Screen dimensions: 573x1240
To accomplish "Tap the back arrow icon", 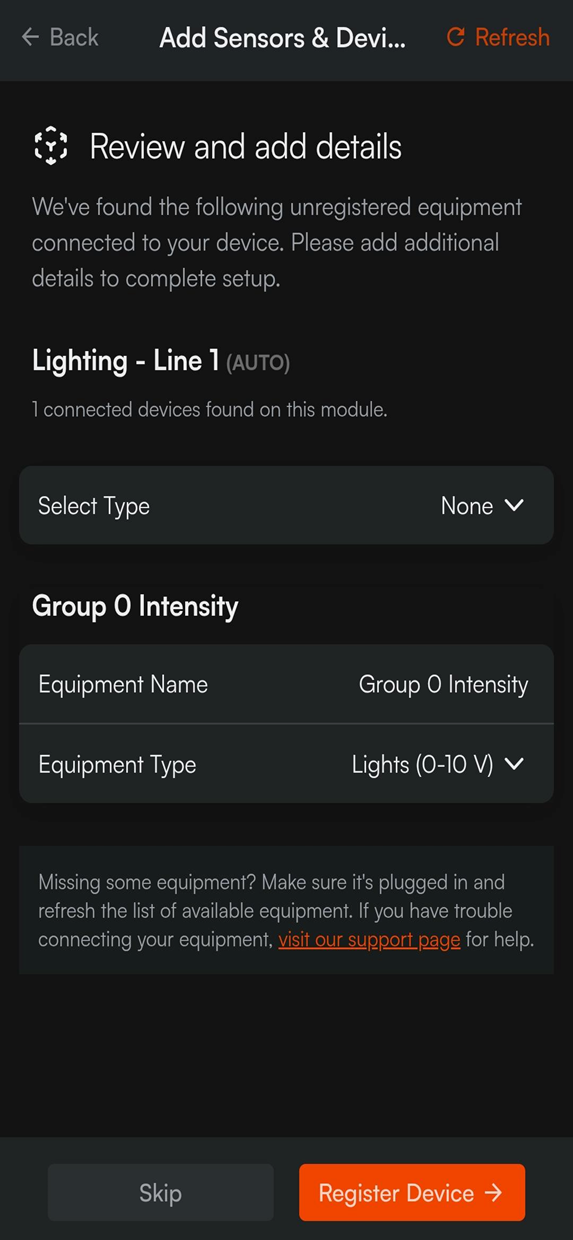I will click(30, 37).
